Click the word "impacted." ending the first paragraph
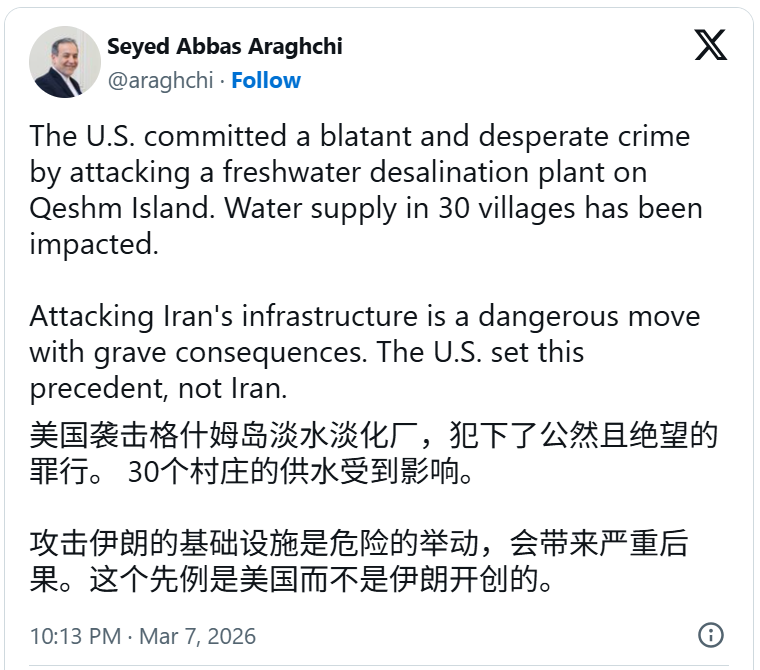Image resolution: width=760 pixels, height=670 pixels. click(x=94, y=245)
